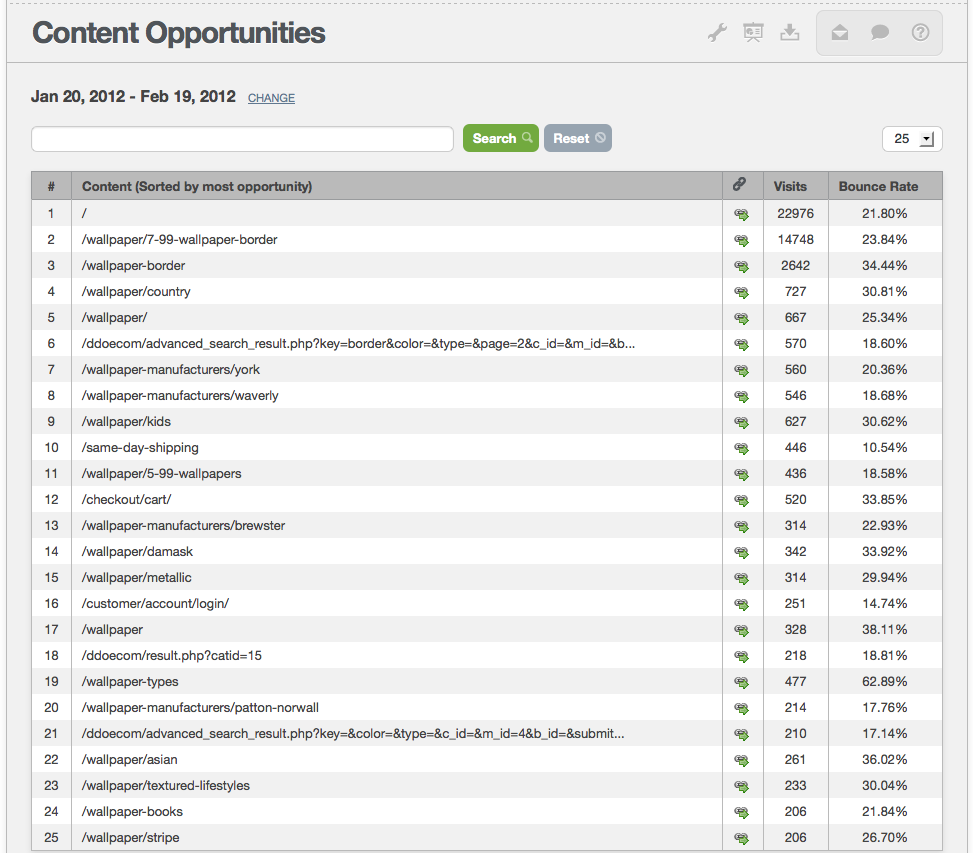973x853 pixels.
Task: Click the green link arrow for /checkout/cart/
Action: click(x=740, y=500)
